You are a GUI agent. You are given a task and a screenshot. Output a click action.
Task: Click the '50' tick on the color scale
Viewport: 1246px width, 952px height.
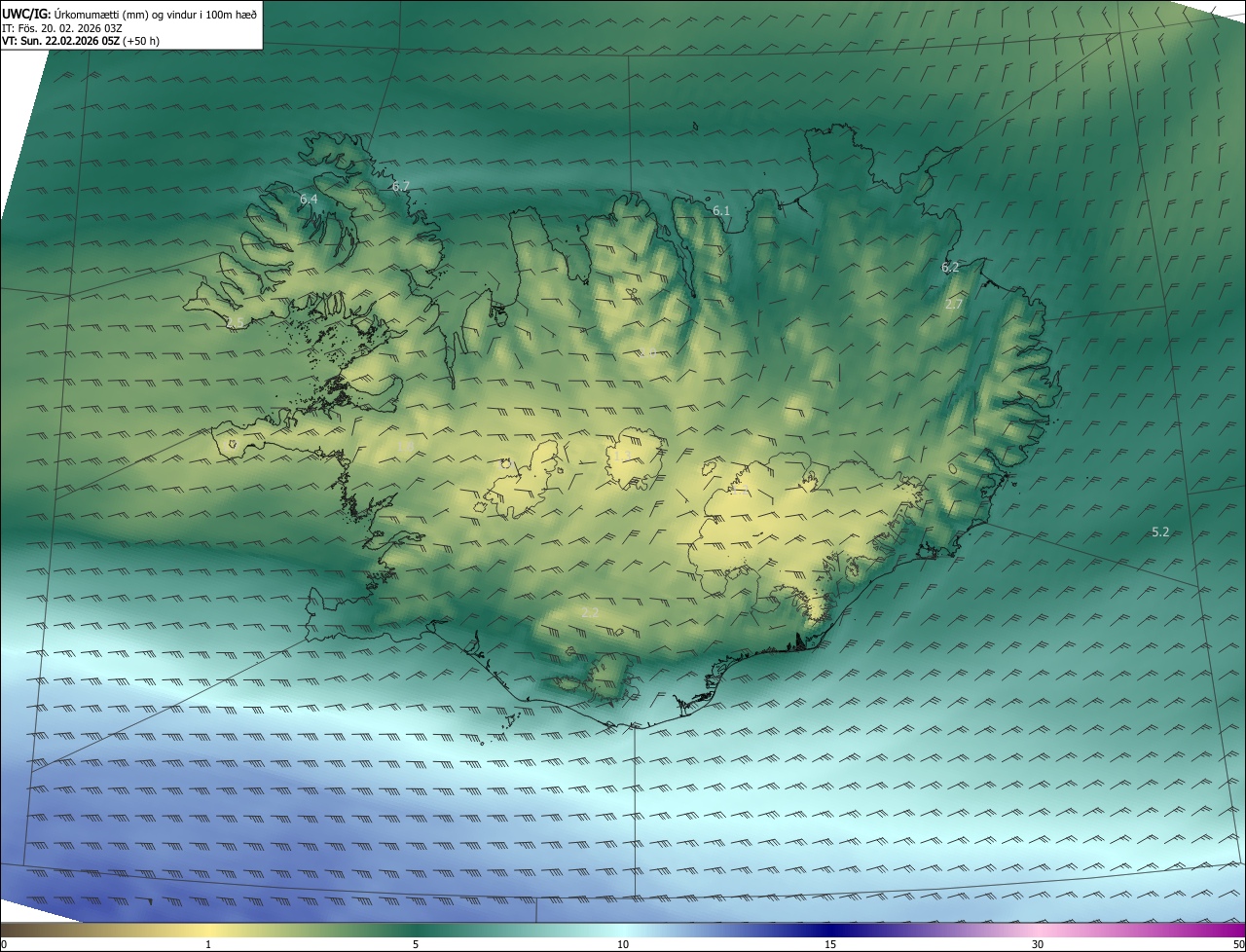tap(1238, 945)
